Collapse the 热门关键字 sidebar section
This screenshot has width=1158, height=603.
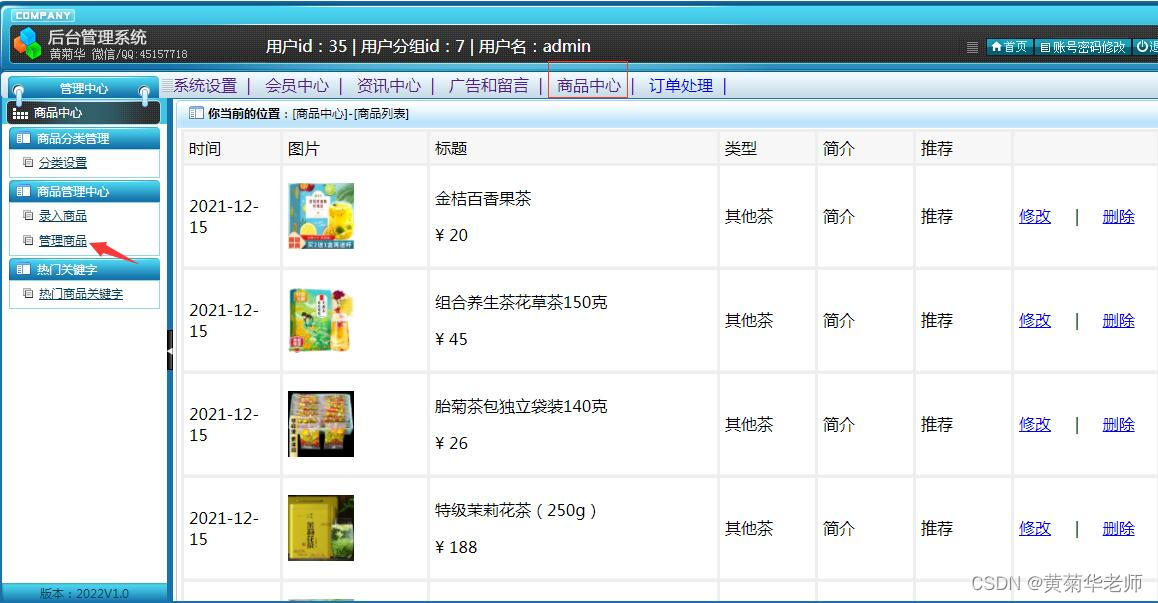pos(84,270)
